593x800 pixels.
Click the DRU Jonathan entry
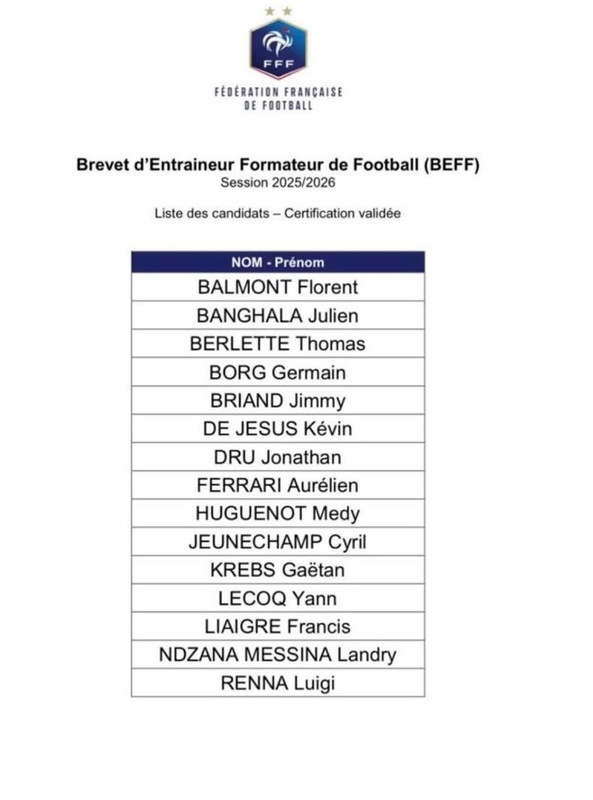[278, 457]
